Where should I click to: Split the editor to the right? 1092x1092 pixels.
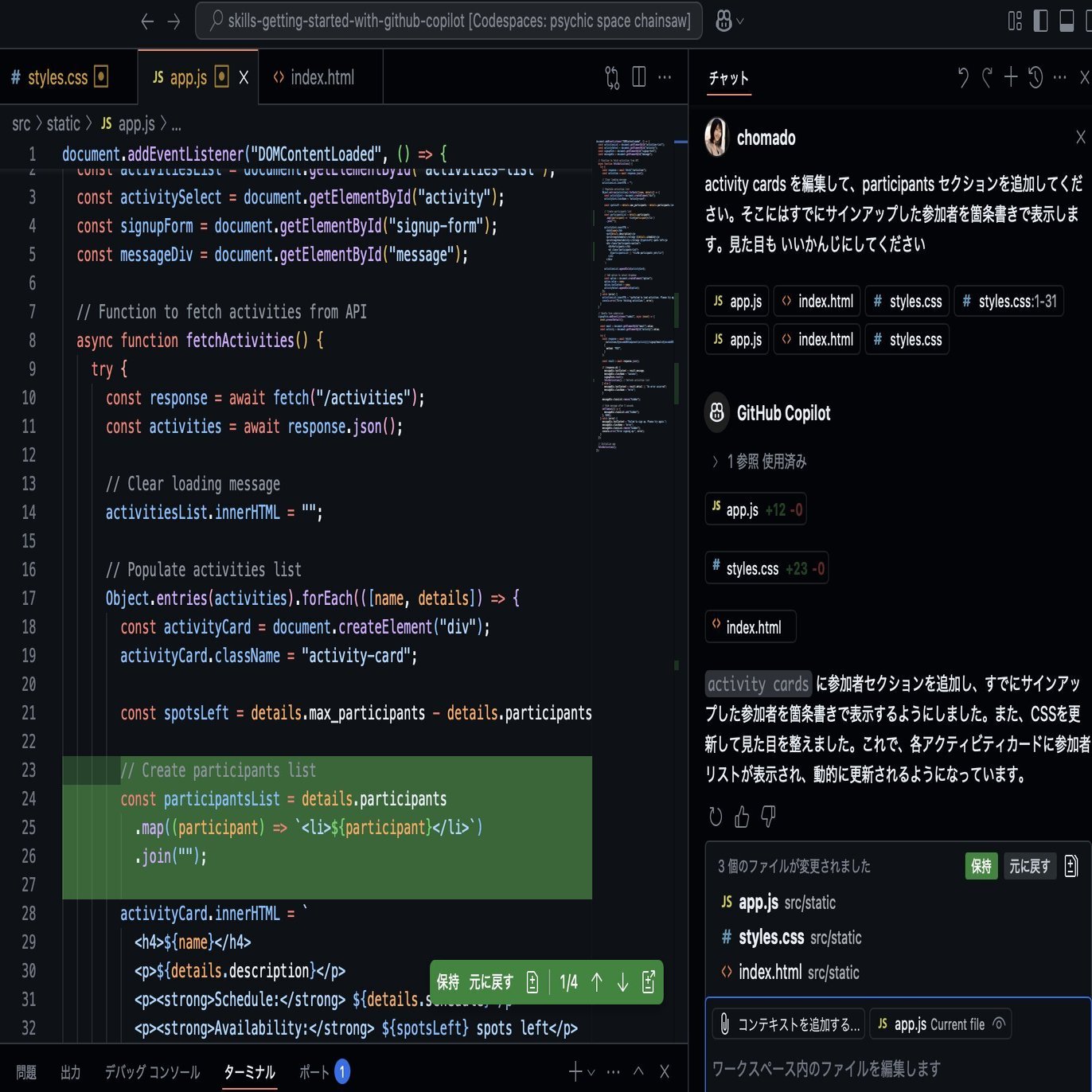[x=638, y=77]
